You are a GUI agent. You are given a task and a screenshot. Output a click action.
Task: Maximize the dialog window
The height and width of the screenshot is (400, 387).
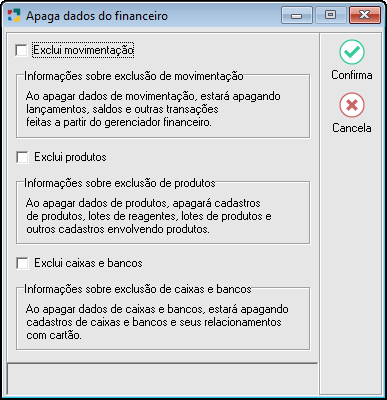tap(330, 15)
